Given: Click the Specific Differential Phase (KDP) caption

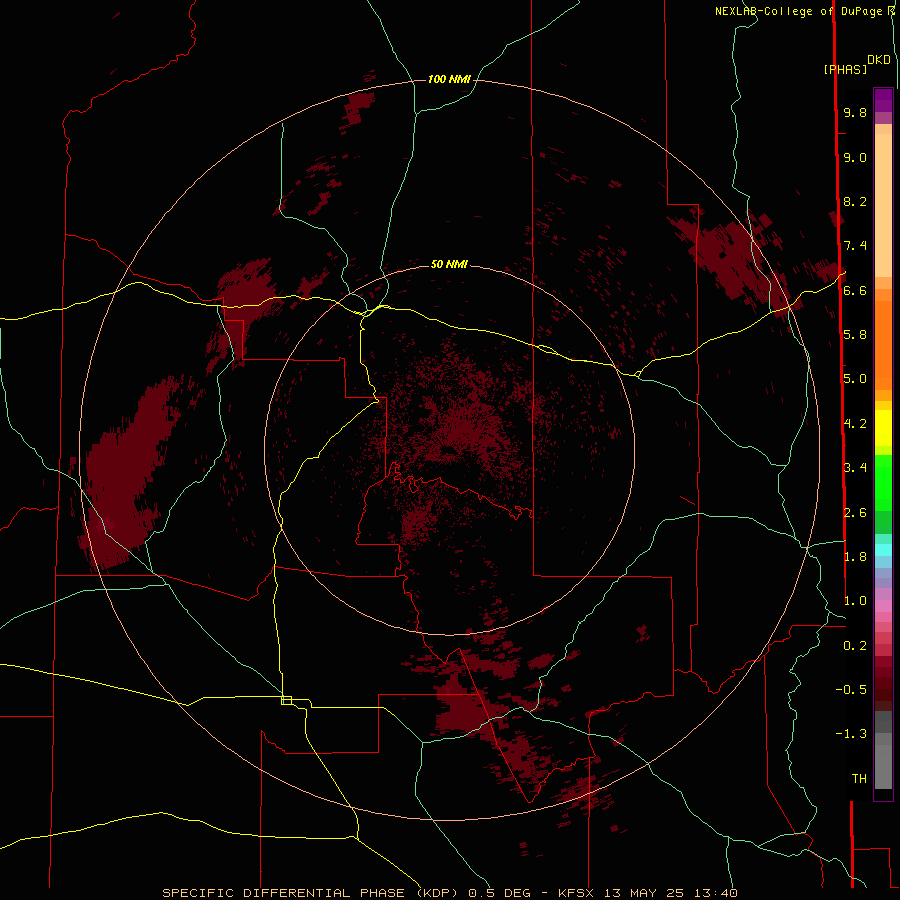Looking at the screenshot, I should coord(310,893).
